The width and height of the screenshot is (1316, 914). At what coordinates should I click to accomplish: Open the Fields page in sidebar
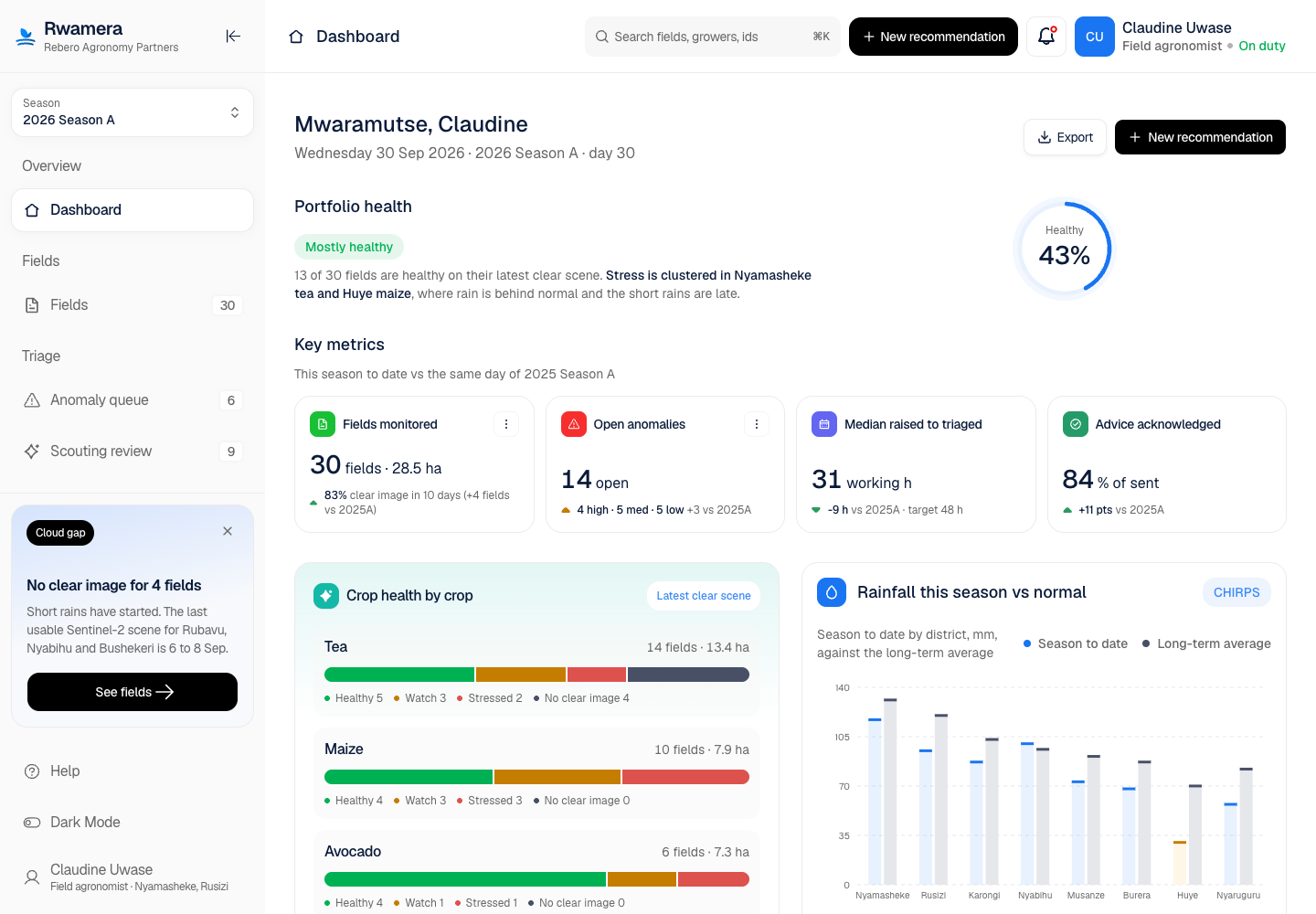133,305
